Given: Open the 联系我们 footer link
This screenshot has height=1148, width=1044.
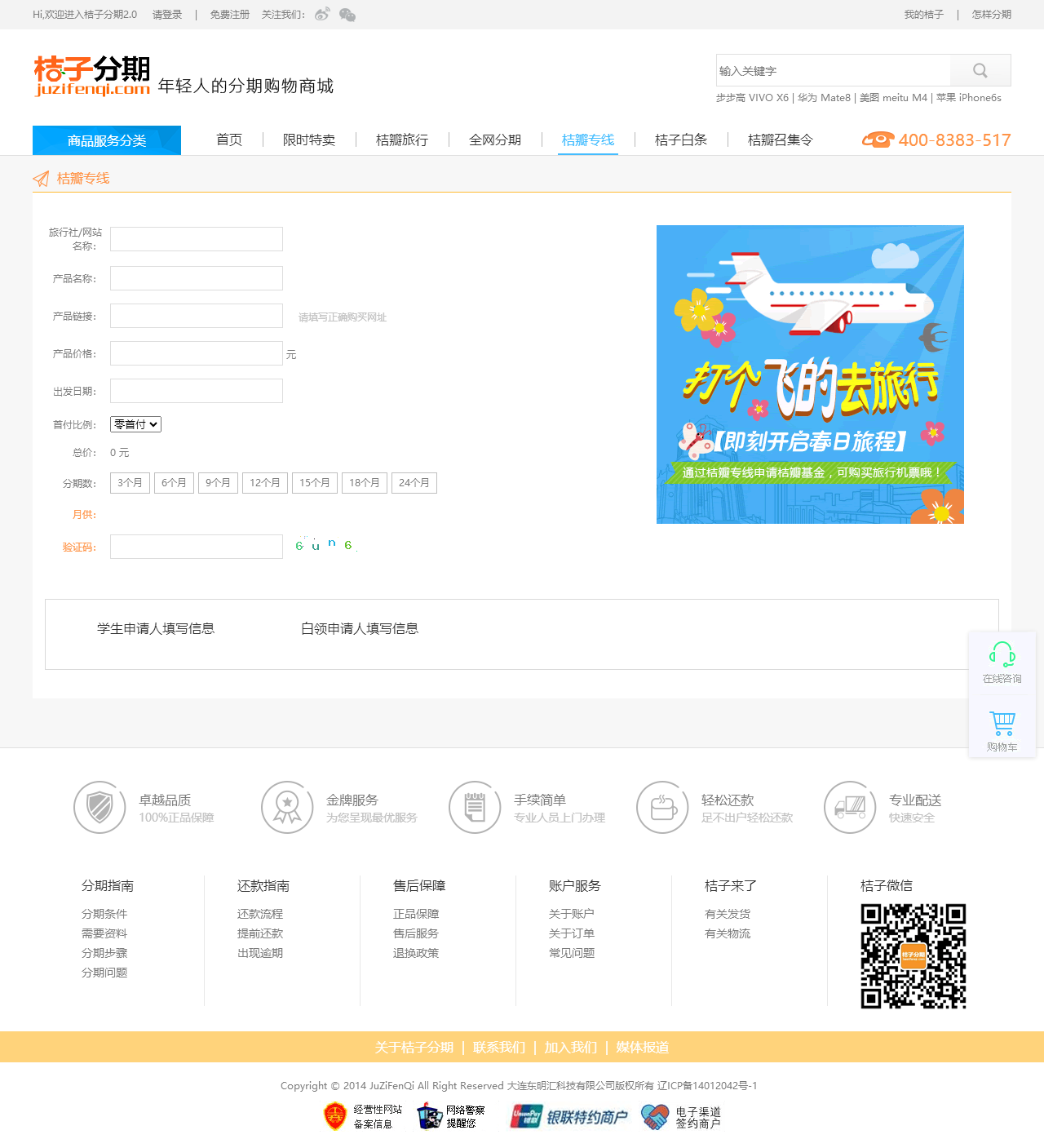Looking at the screenshot, I should point(499,1048).
